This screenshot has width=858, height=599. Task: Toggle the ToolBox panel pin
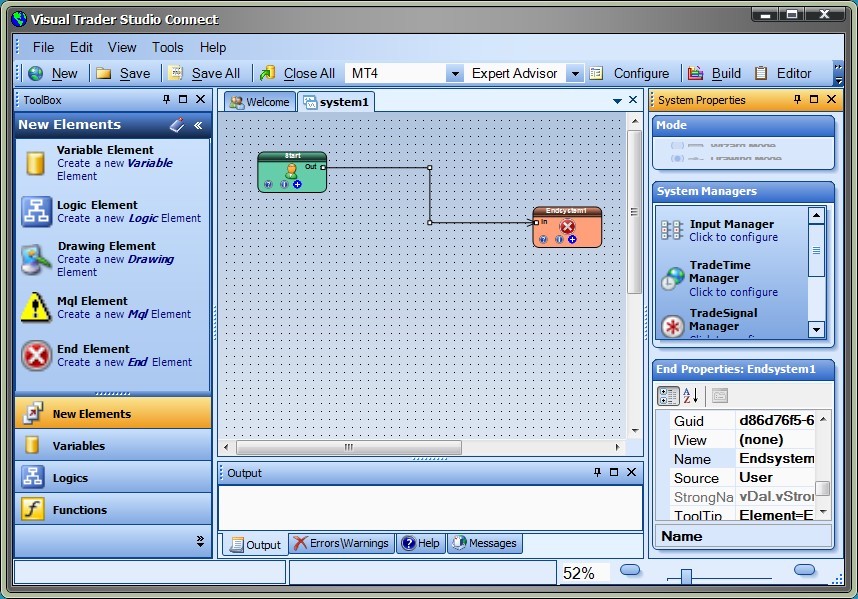click(x=166, y=99)
